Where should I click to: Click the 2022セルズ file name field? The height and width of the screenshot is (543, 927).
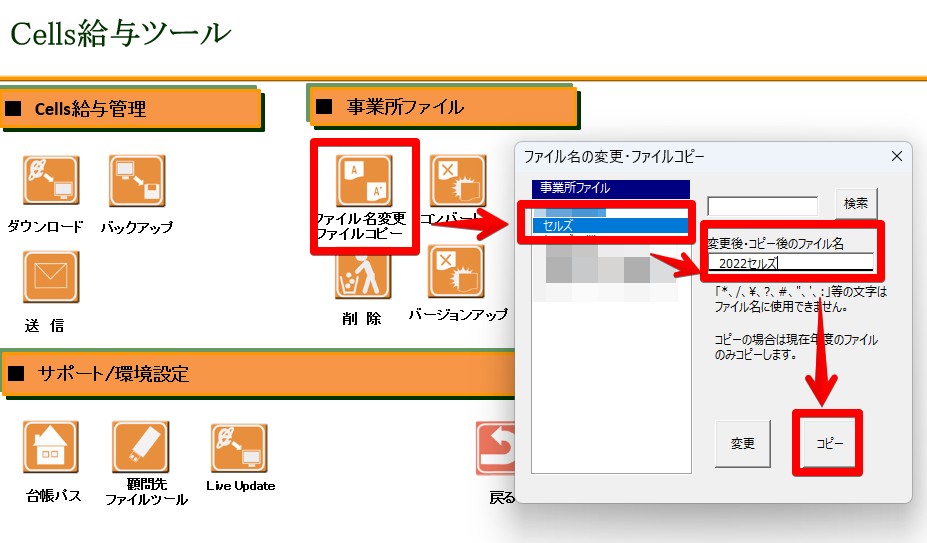pyautogui.click(x=790, y=264)
